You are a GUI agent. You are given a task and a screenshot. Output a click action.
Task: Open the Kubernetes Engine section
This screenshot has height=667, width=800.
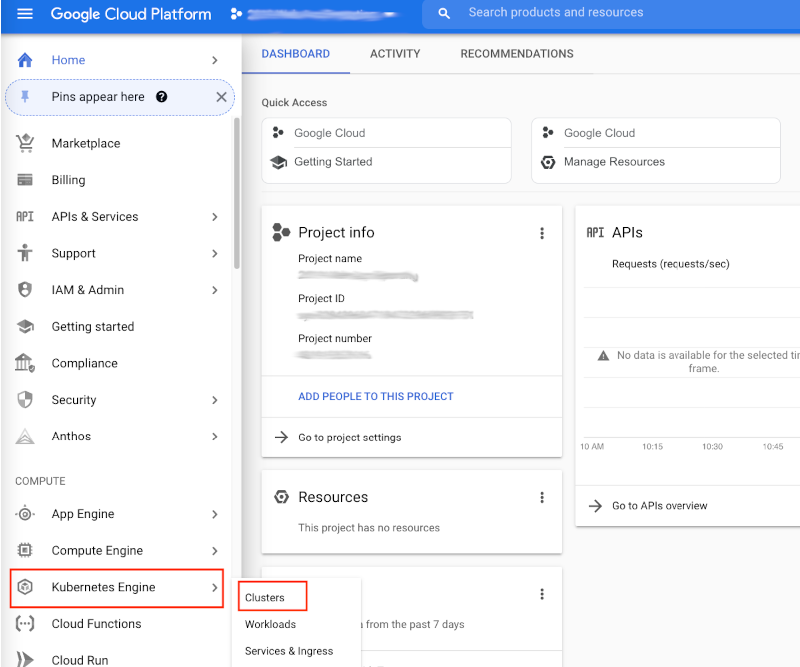coord(115,587)
